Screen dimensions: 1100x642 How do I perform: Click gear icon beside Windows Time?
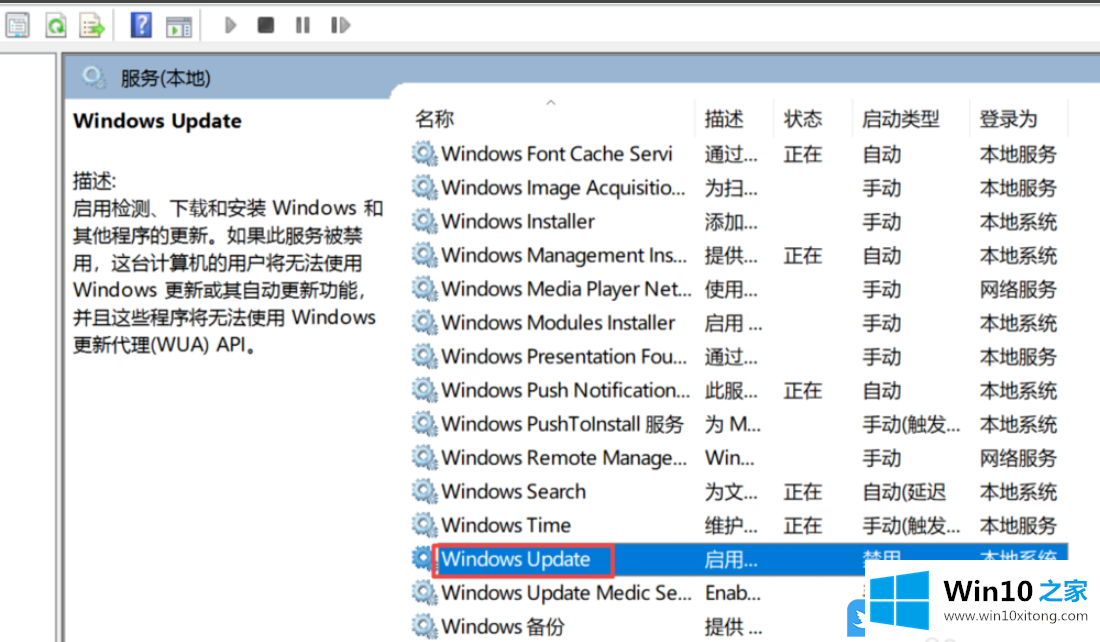pyautogui.click(x=425, y=525)
